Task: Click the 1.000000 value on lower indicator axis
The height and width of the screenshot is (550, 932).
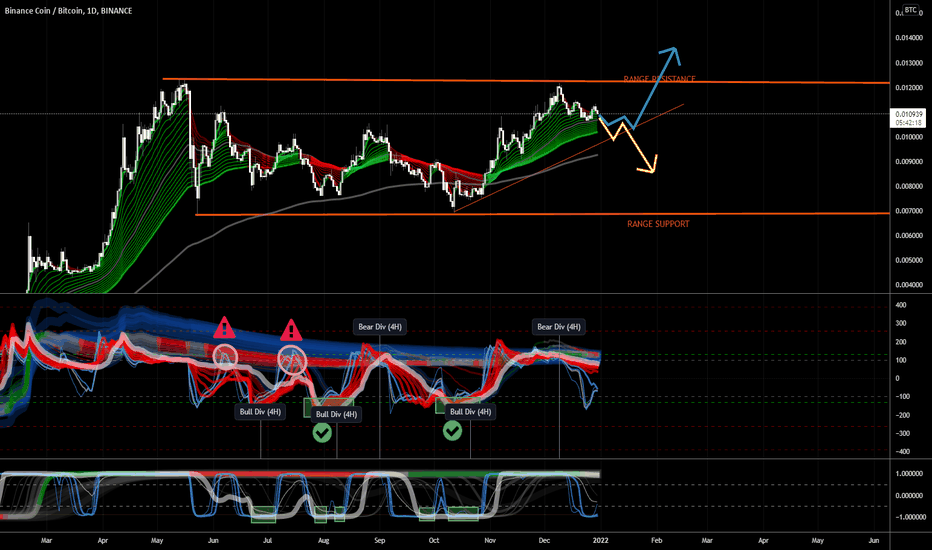Action: point(909,474)
